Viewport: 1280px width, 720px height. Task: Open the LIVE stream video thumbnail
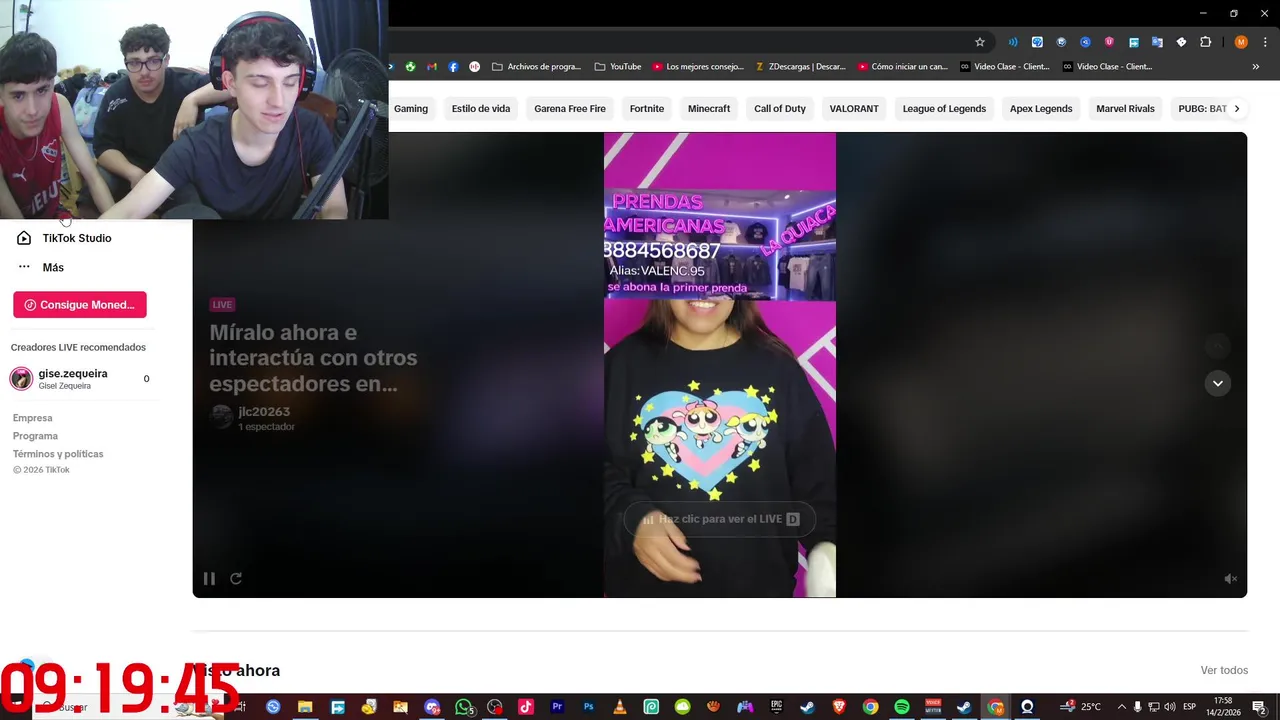[720, 365]
